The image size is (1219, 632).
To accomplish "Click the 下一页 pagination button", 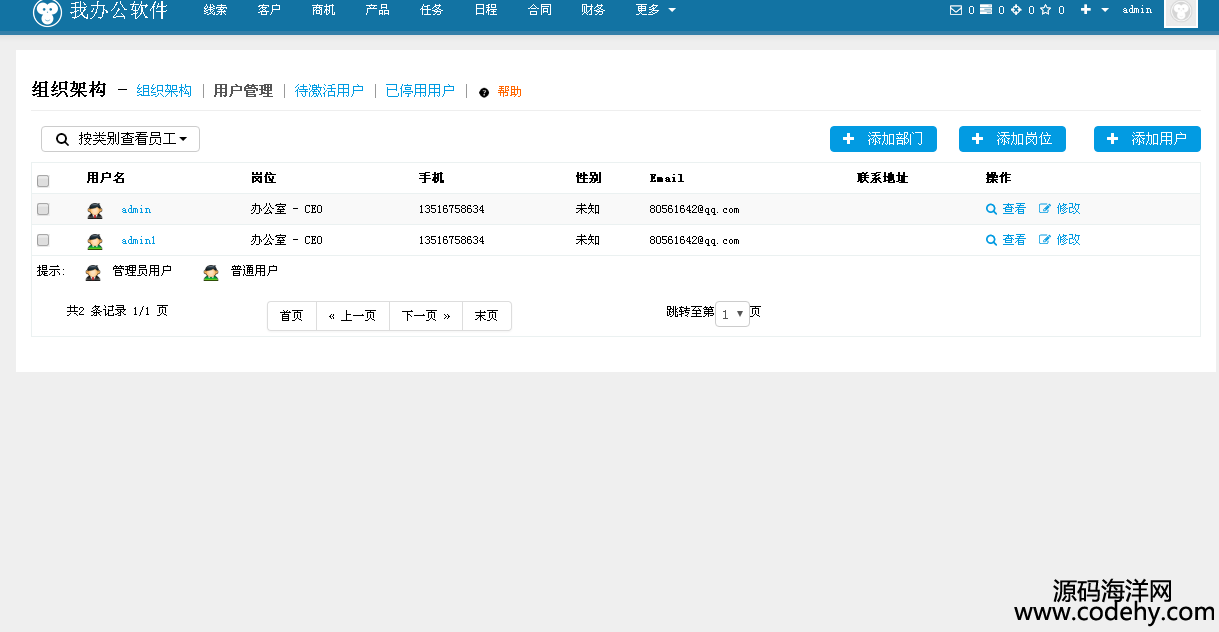I will (x=426, y=316).
